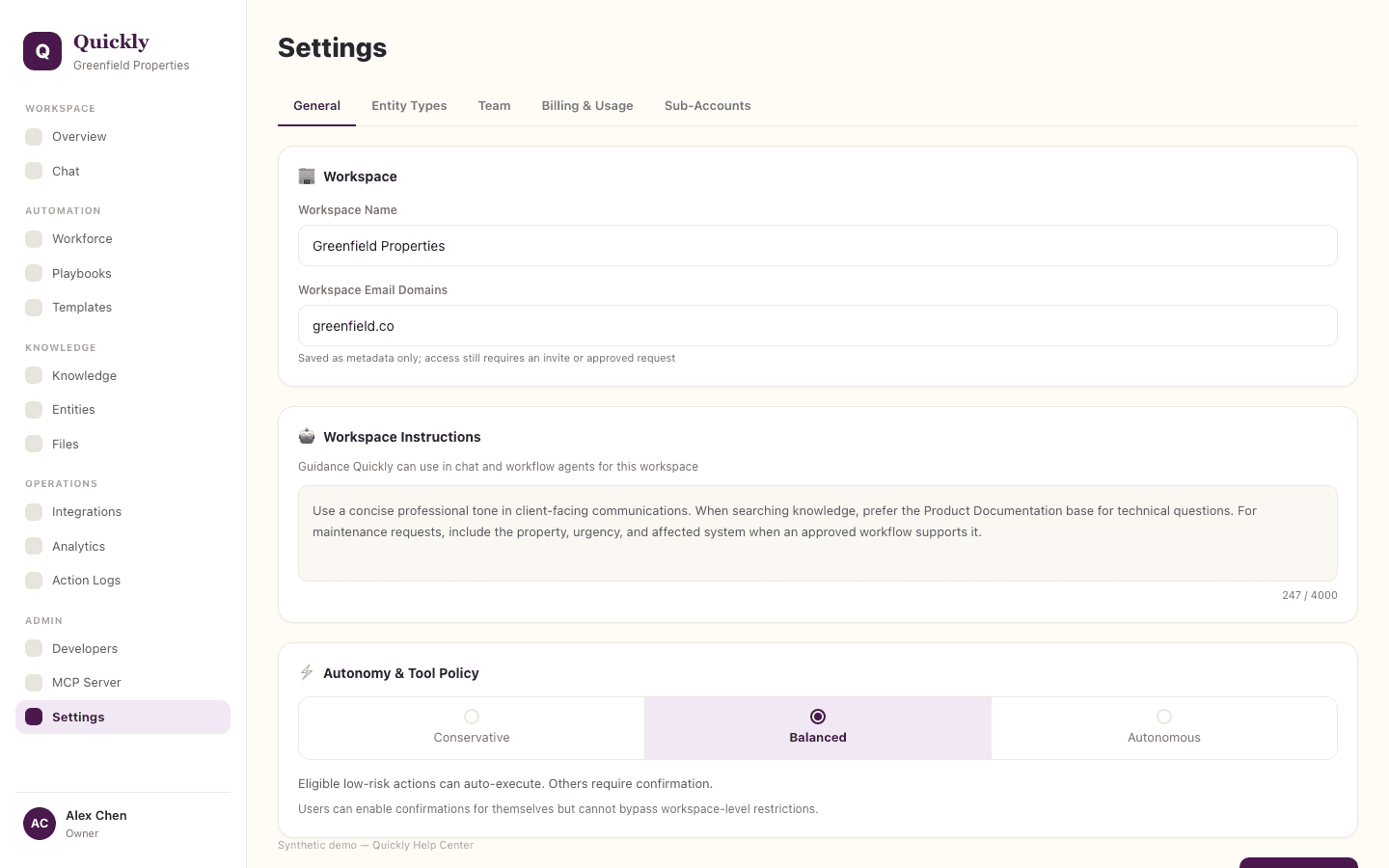Click the Action Logs sidebar icon

34,581
